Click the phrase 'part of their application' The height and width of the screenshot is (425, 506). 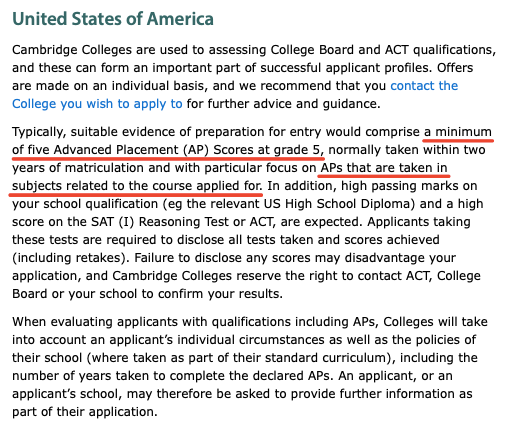click(x=83, y=412)
